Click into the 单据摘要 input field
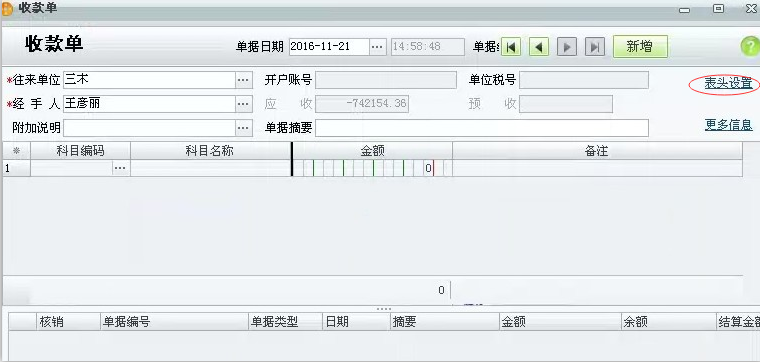The image size is (760, 362). [482, 128]
